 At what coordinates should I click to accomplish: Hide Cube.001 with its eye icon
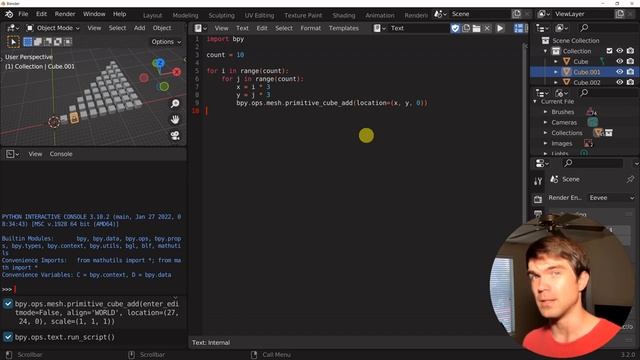point(620,72)
